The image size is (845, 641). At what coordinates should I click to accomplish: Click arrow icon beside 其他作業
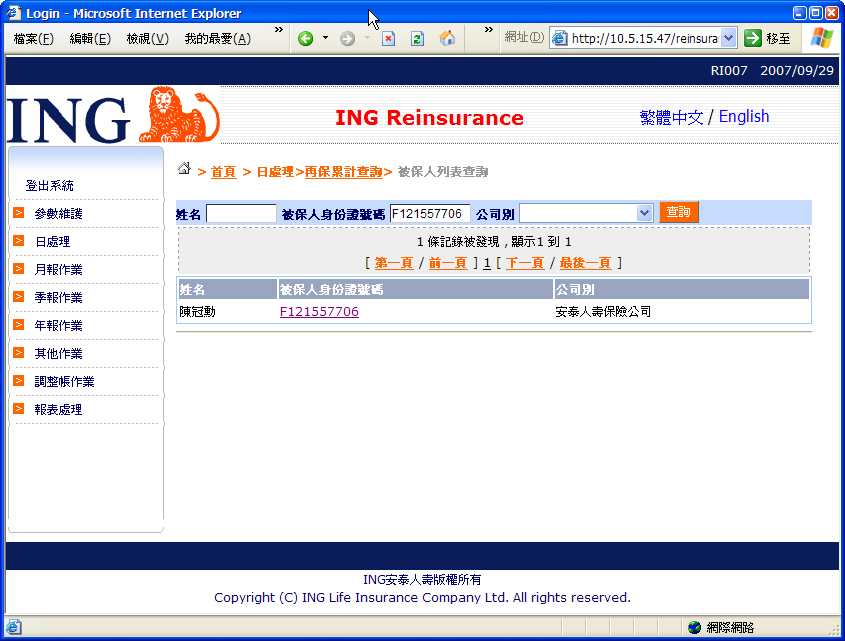(x=19, y=353)
